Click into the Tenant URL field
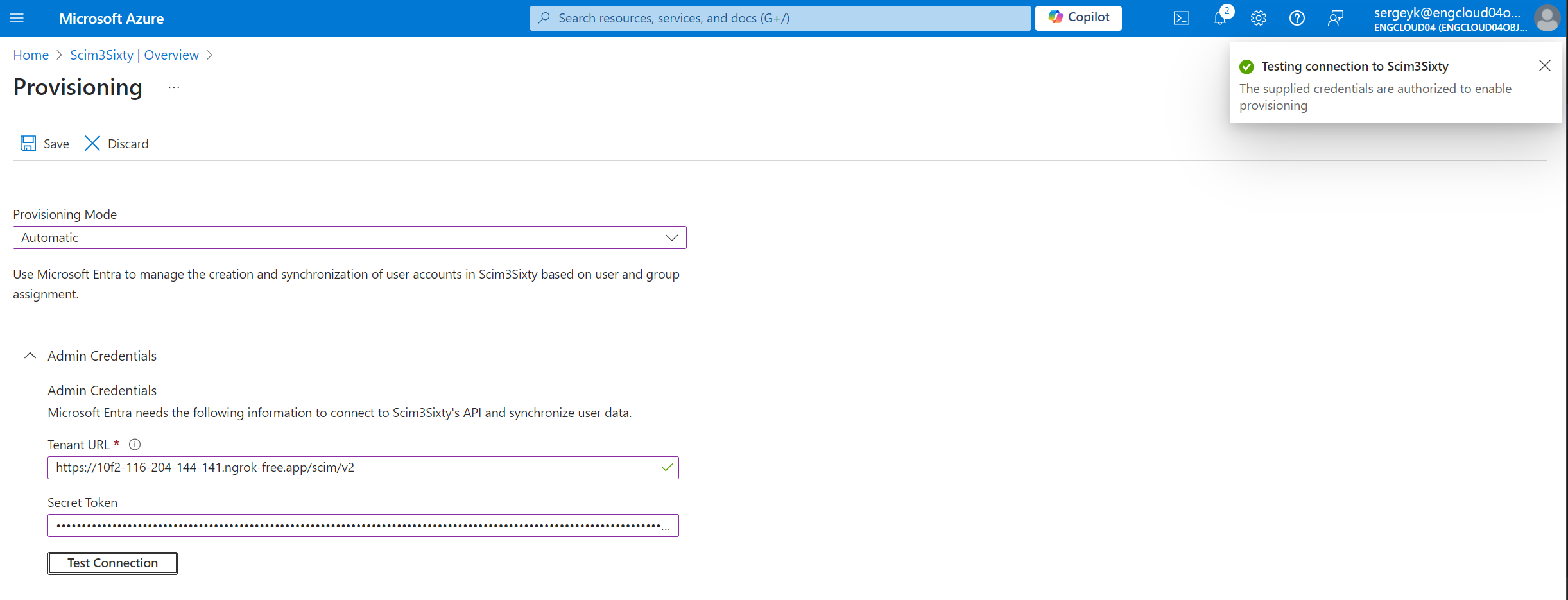The height and width of the screenshot is (600, 1568). point(353,468)
